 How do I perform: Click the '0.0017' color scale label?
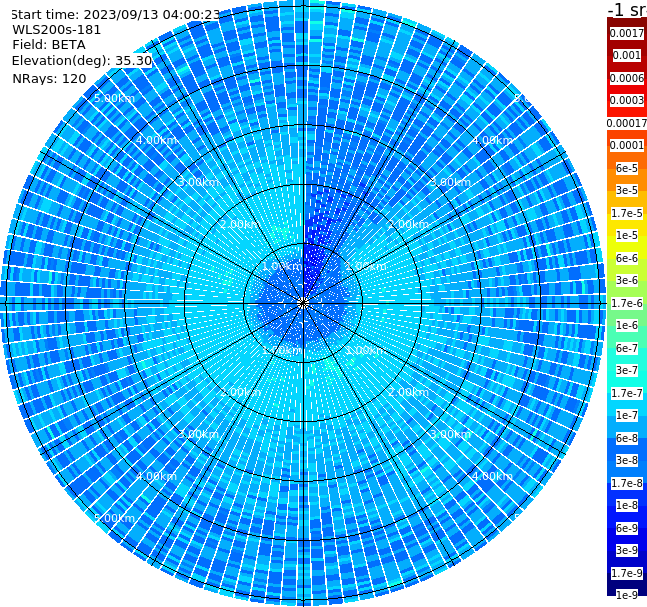(x=627, y=33)
